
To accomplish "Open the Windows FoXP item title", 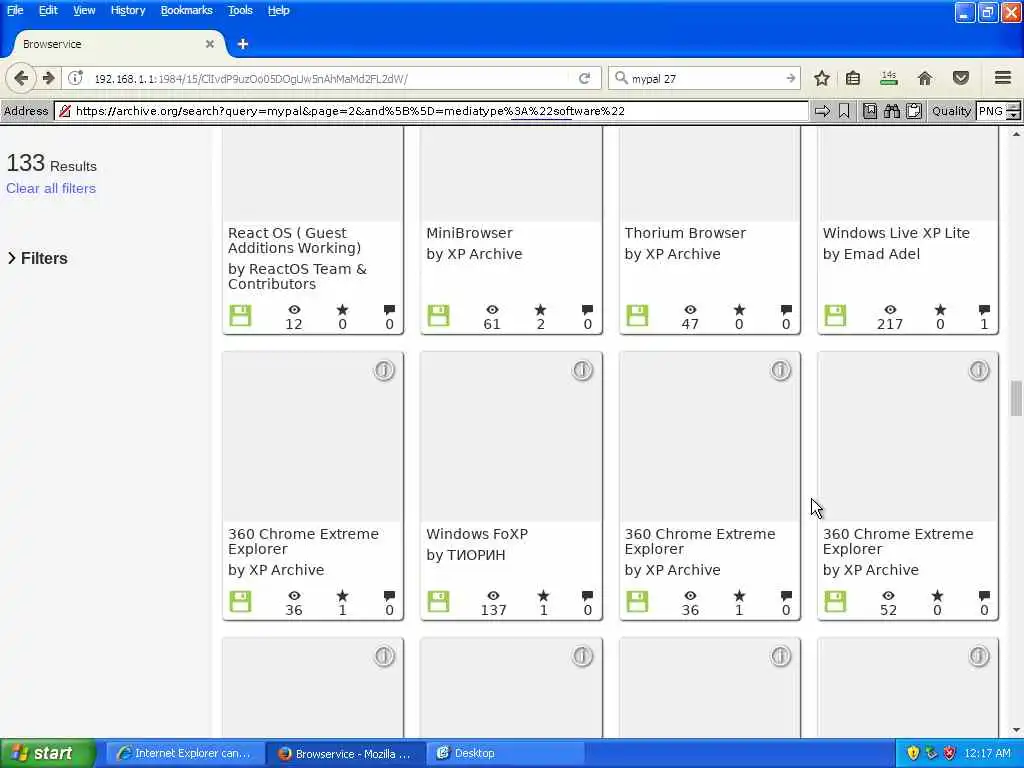I will (477, 534).
